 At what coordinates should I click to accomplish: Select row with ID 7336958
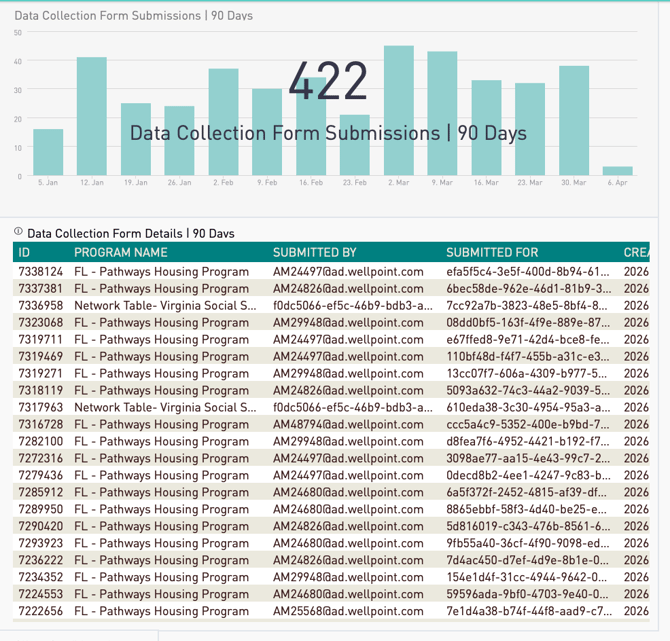(41, 305)
